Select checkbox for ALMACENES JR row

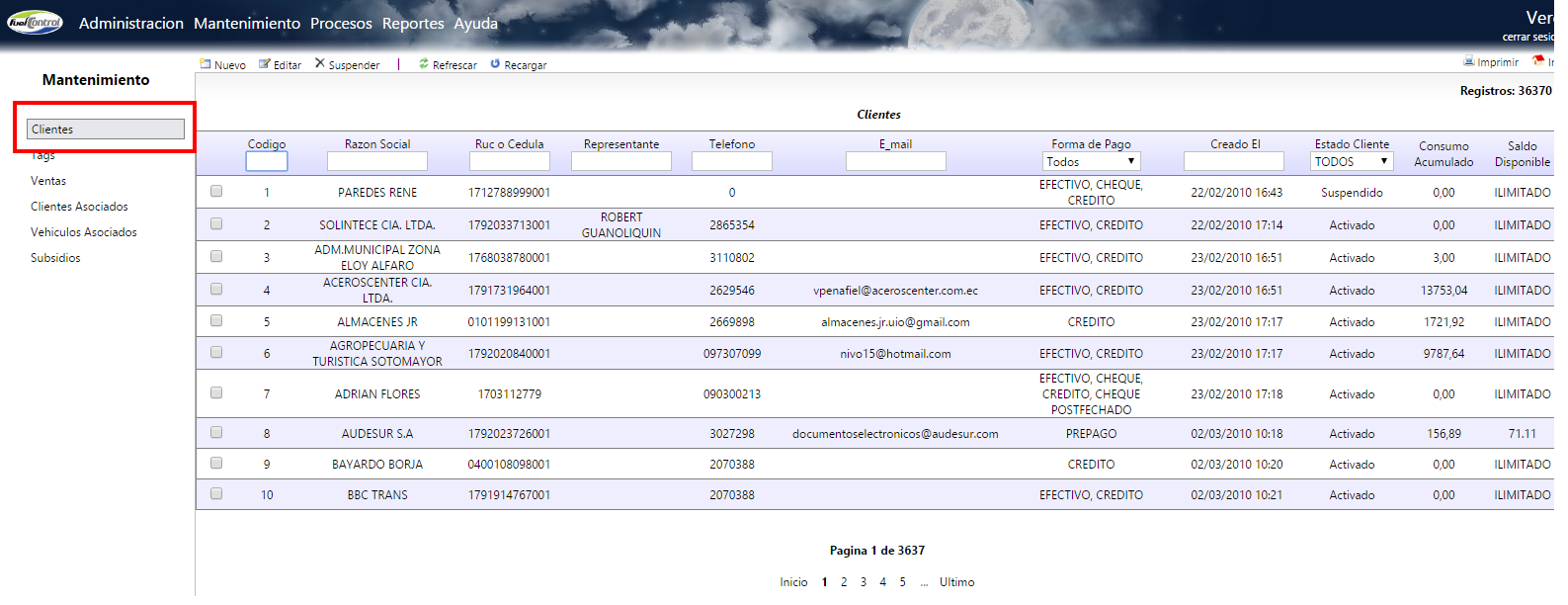point(216,320)
